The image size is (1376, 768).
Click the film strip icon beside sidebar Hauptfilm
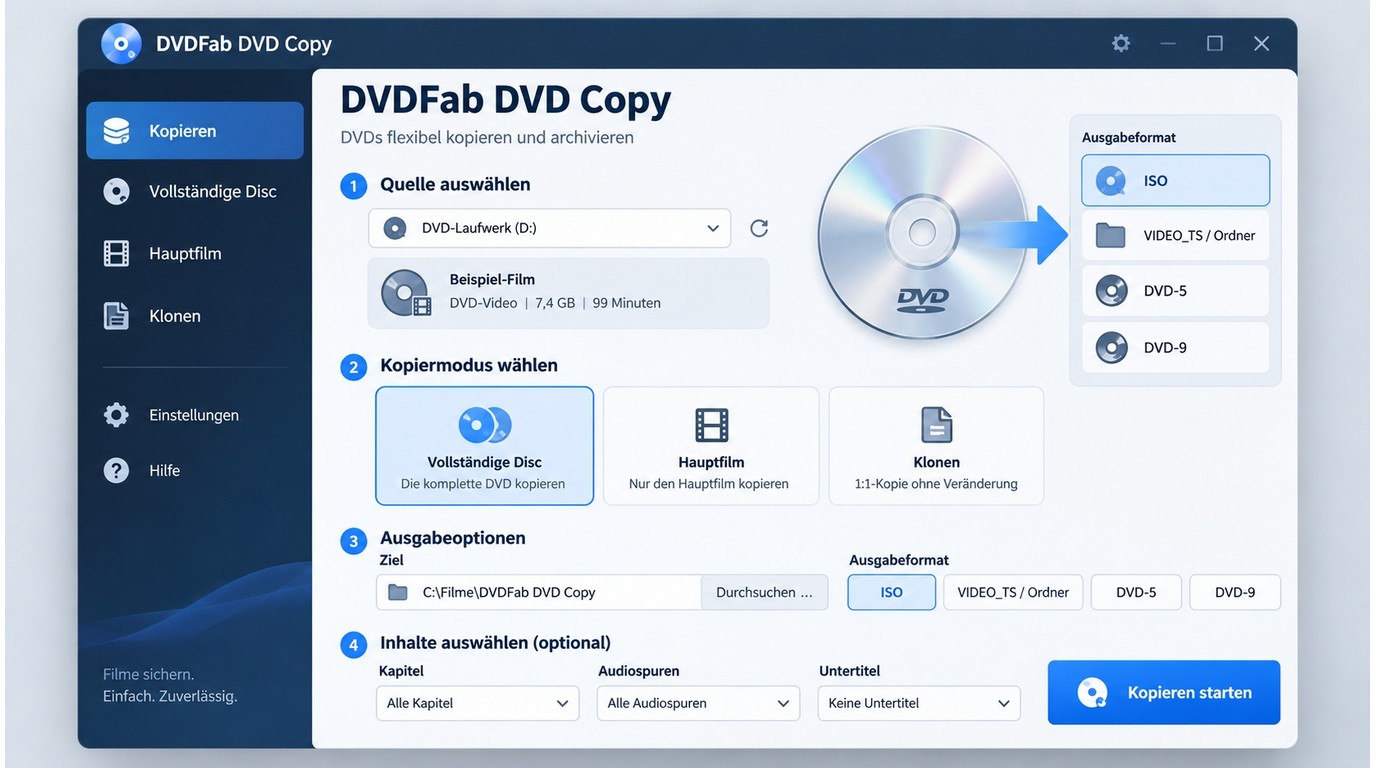[117, 253]
